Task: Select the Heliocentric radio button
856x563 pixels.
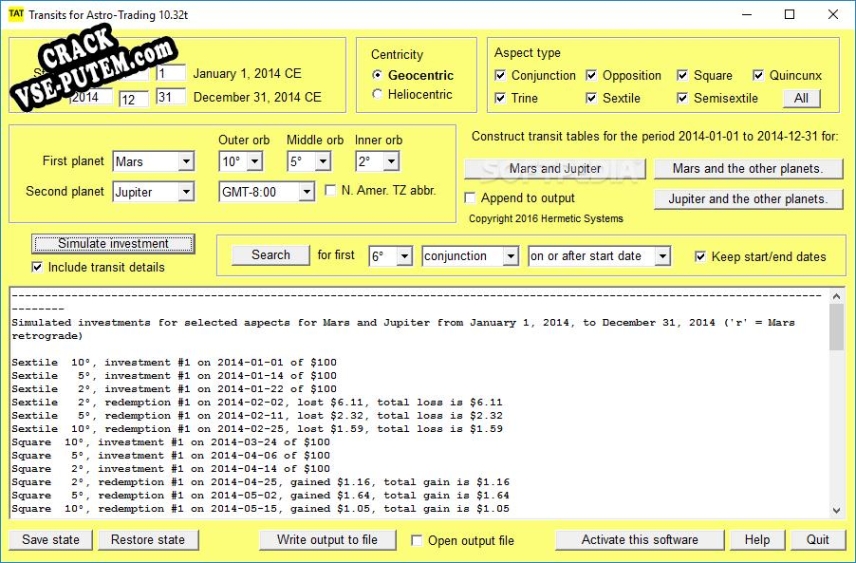Action: point(377,94)
